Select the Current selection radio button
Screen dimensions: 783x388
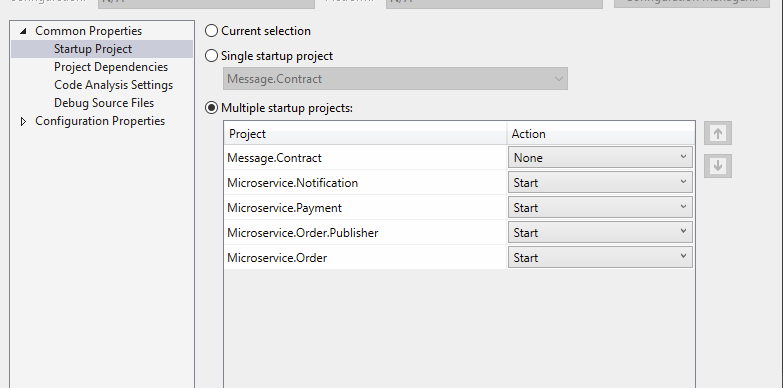tap(212, 31)
